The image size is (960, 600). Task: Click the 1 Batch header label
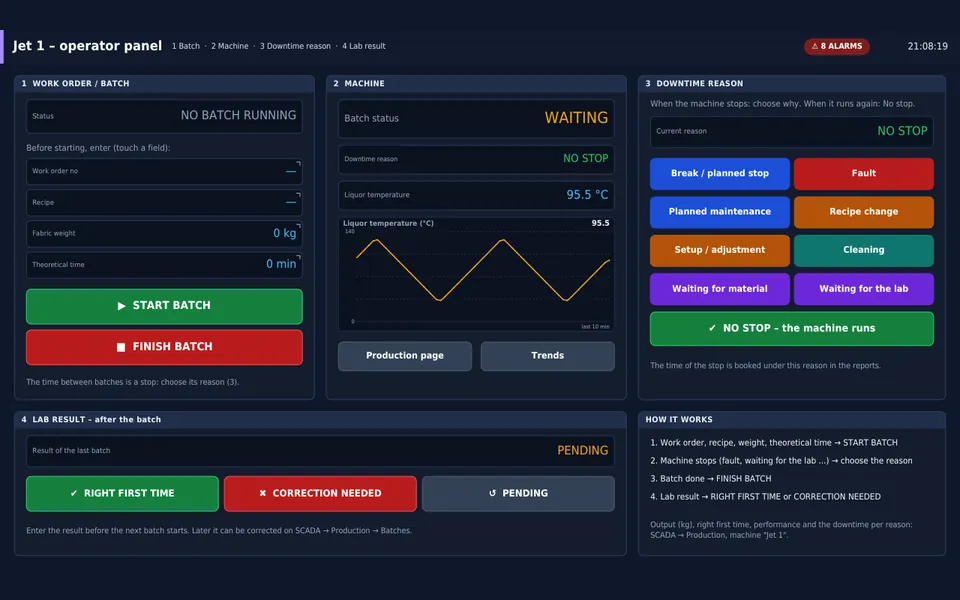pos(186,47)
